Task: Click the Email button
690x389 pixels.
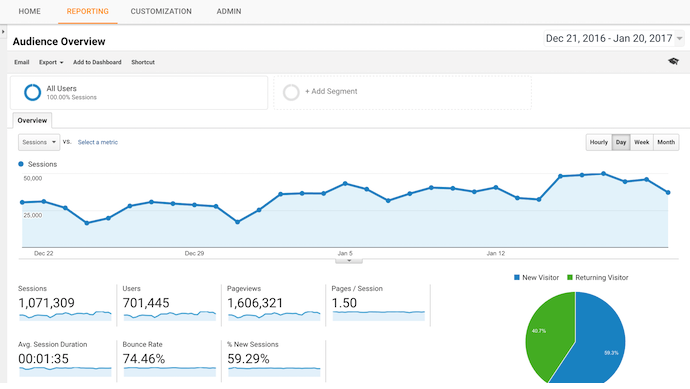Action: (x=22, y=62)
